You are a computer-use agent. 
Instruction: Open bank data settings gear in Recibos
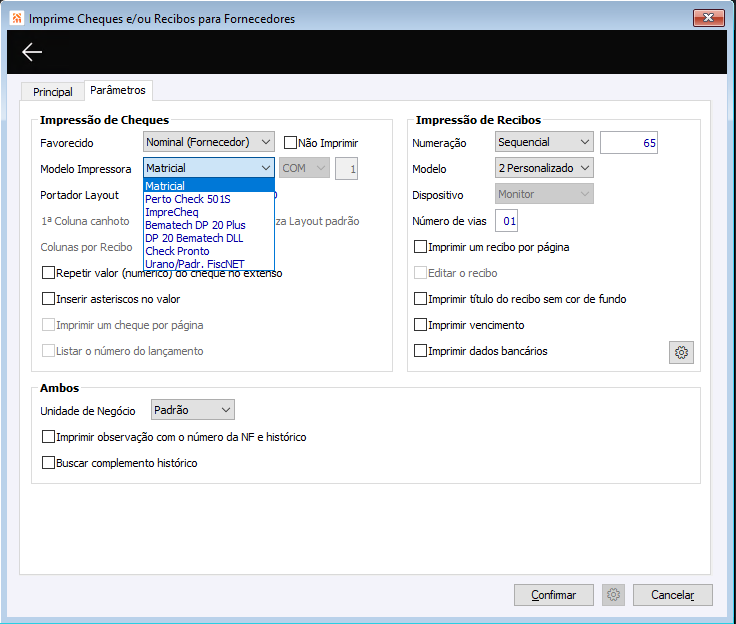681,352
